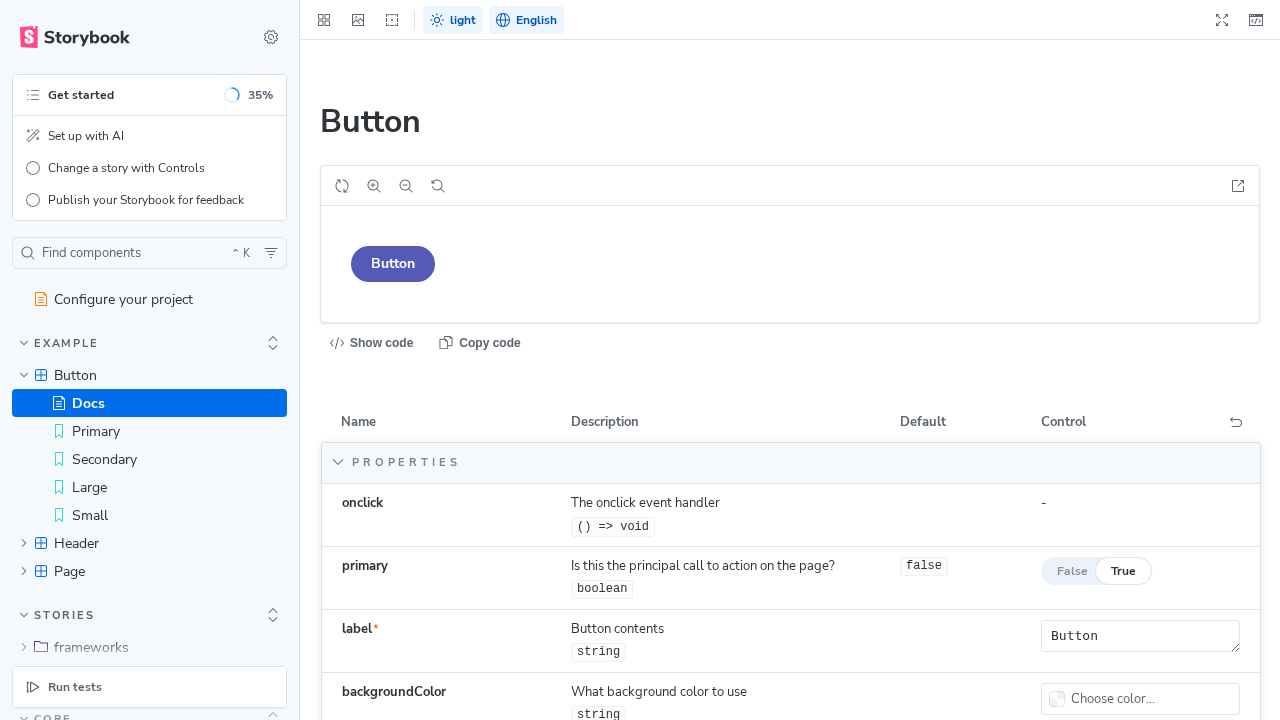This screenshot has width=1280, height=720.
Task: Click the Description column header
Action: 605,422
